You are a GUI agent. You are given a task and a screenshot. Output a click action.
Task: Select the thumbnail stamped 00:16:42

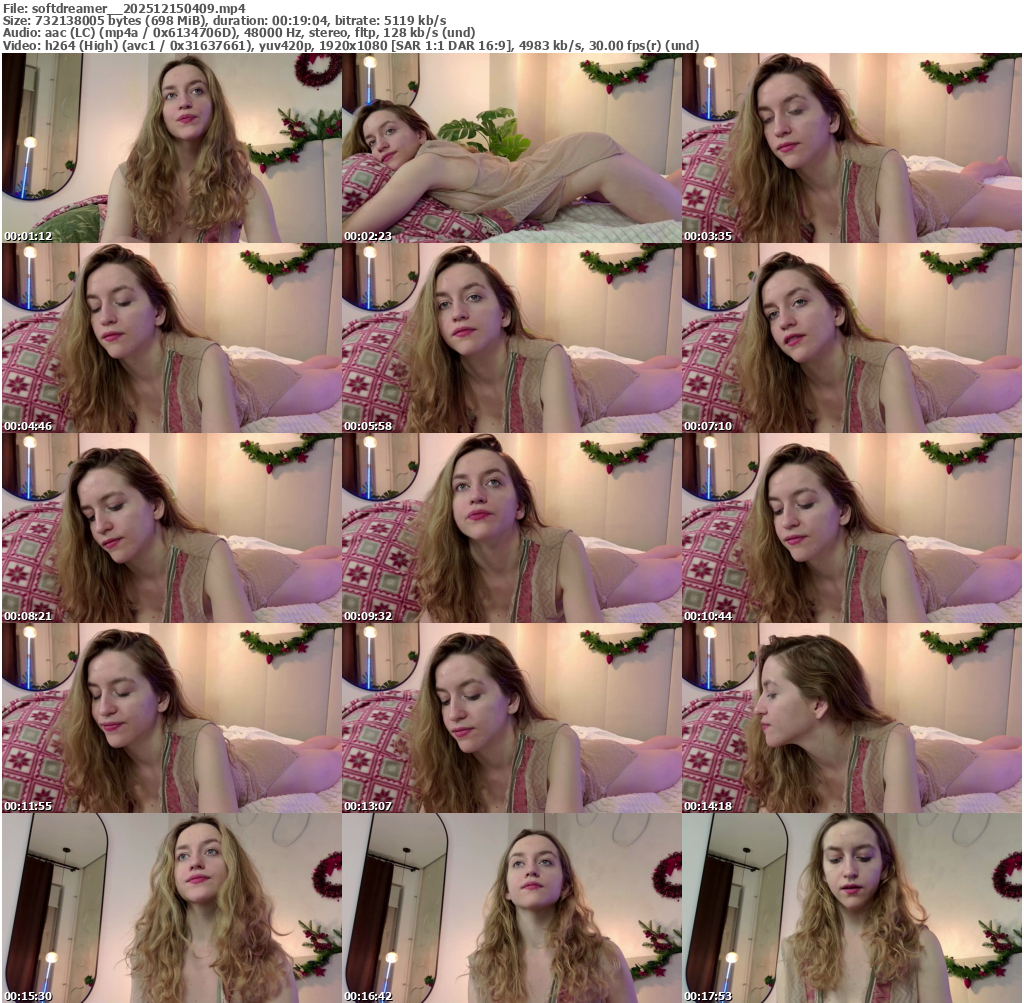tap(512, 908)
